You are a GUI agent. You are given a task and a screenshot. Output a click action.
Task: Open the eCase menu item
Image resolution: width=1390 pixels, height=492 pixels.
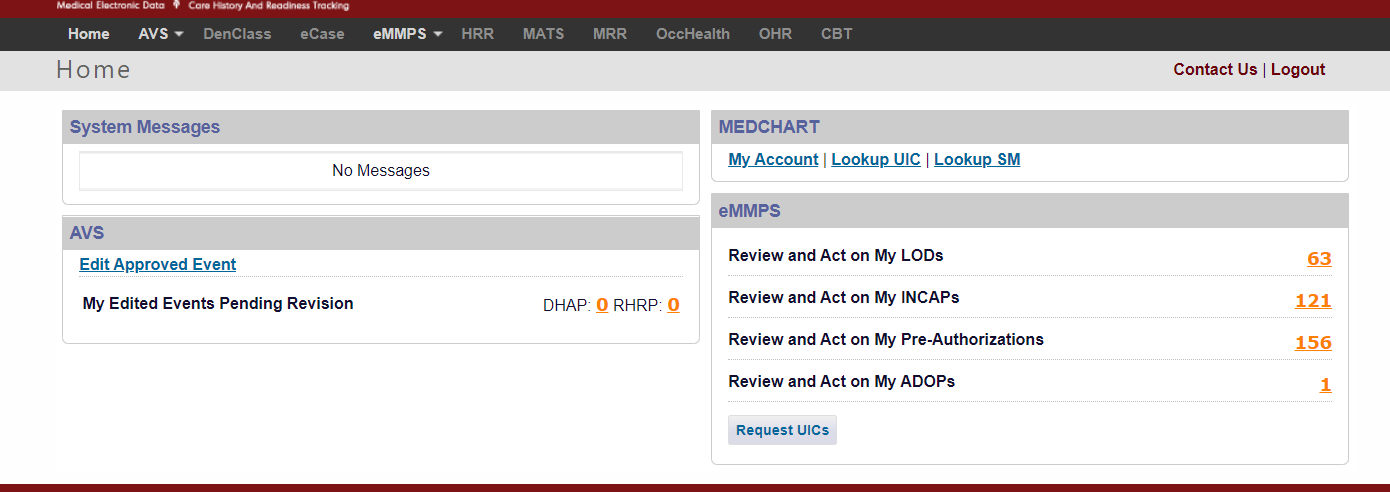click(322, 34)
